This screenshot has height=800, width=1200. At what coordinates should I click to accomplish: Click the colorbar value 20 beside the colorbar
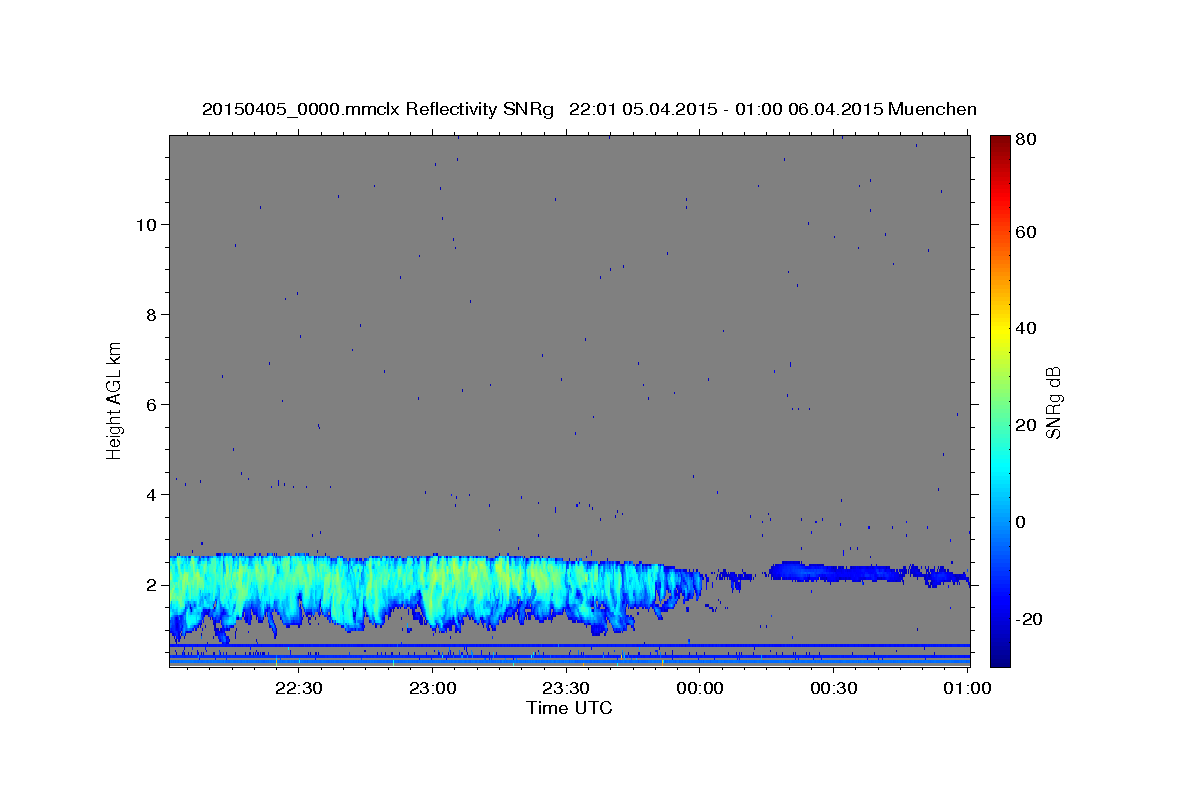(1026, 425)
